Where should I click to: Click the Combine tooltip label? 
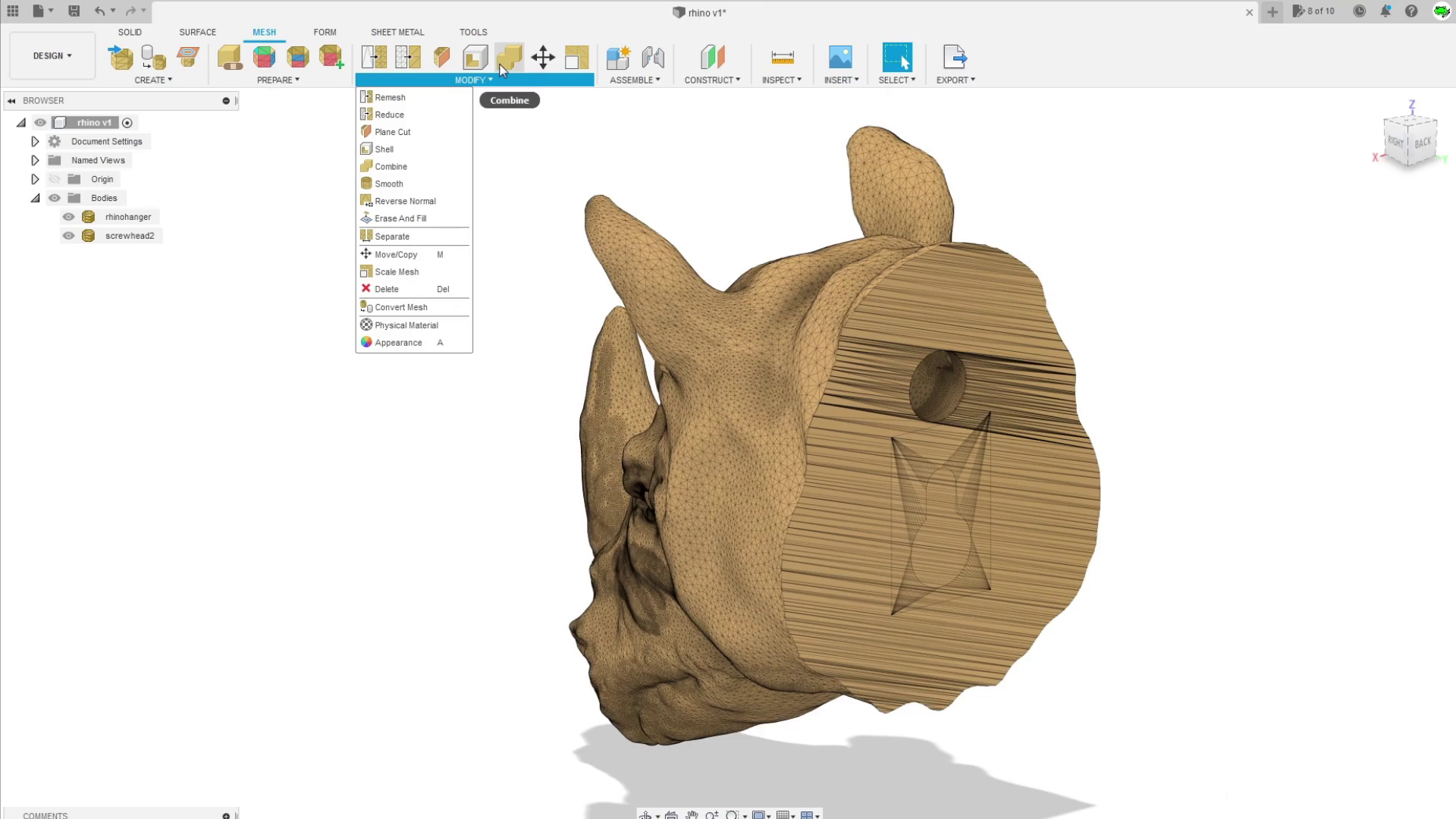[x=509, y=99]
